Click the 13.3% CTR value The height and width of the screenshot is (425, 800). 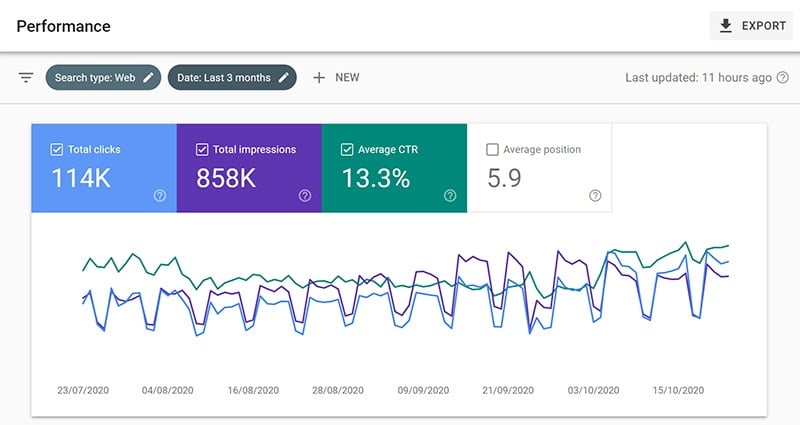(x=376, y=178)
